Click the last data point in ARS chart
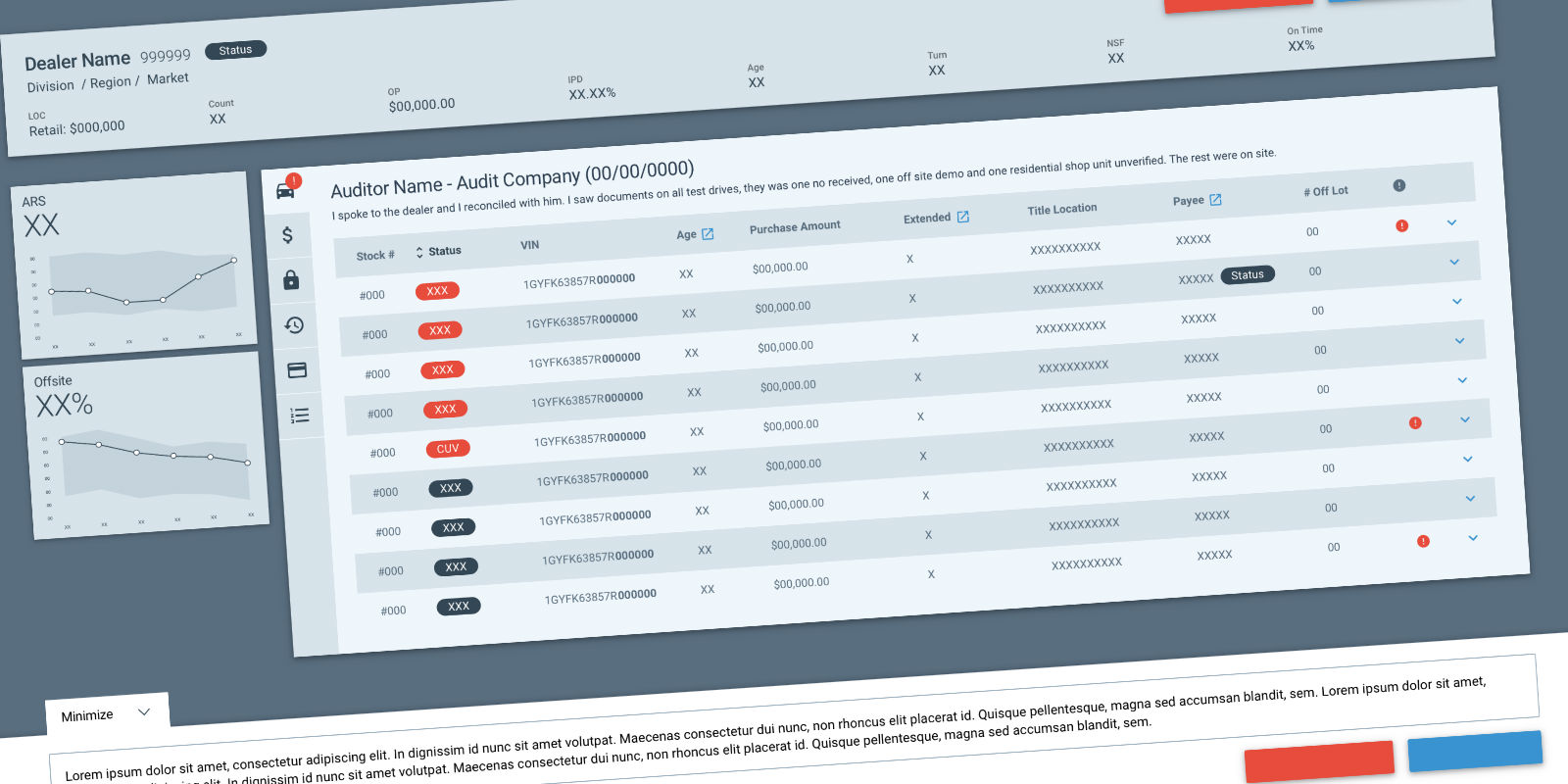The image size is (1568, 784). tap(234, 261)
